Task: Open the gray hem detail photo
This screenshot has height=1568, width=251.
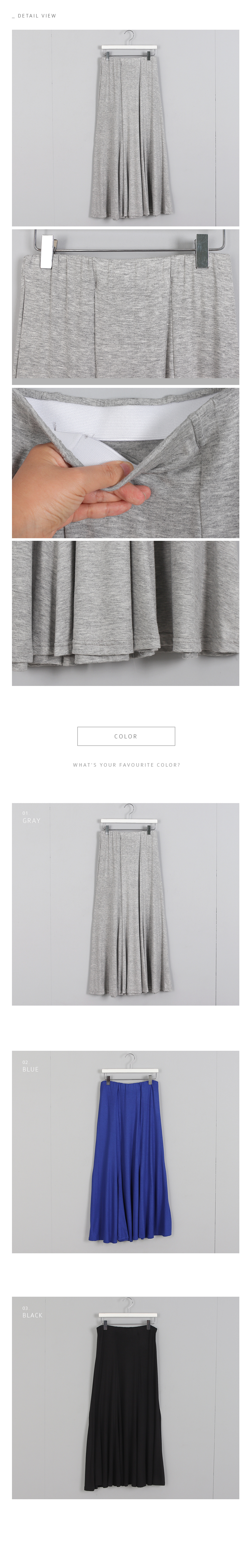Action: [125, 613]
